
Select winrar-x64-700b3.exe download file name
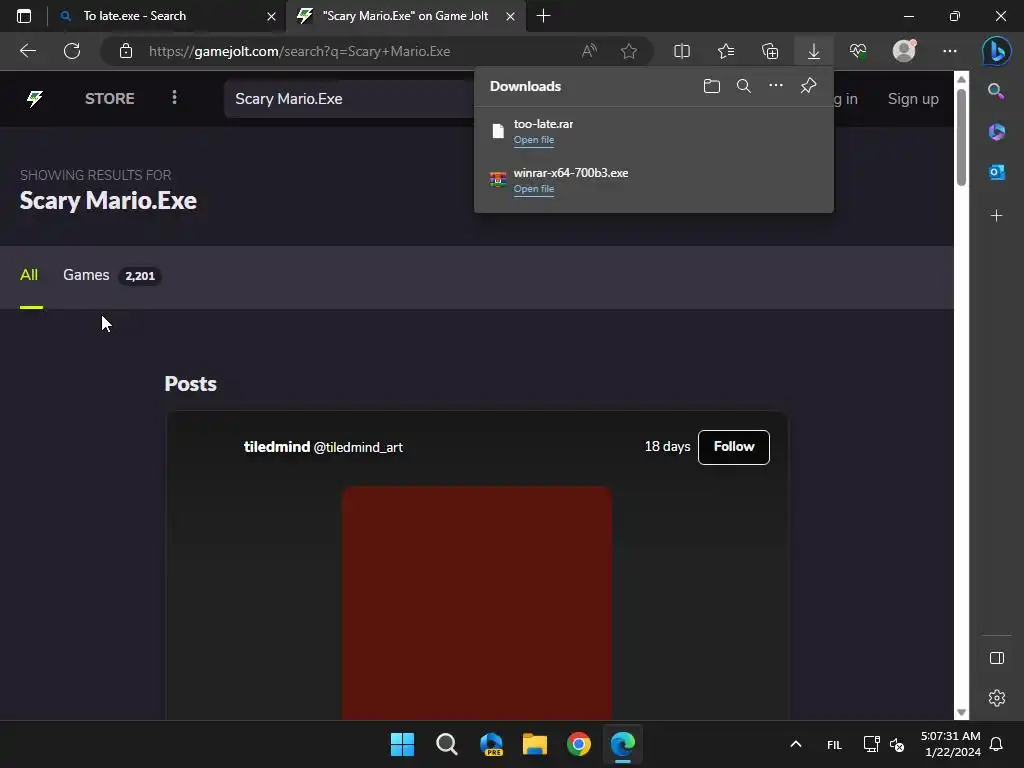[571, 172]
